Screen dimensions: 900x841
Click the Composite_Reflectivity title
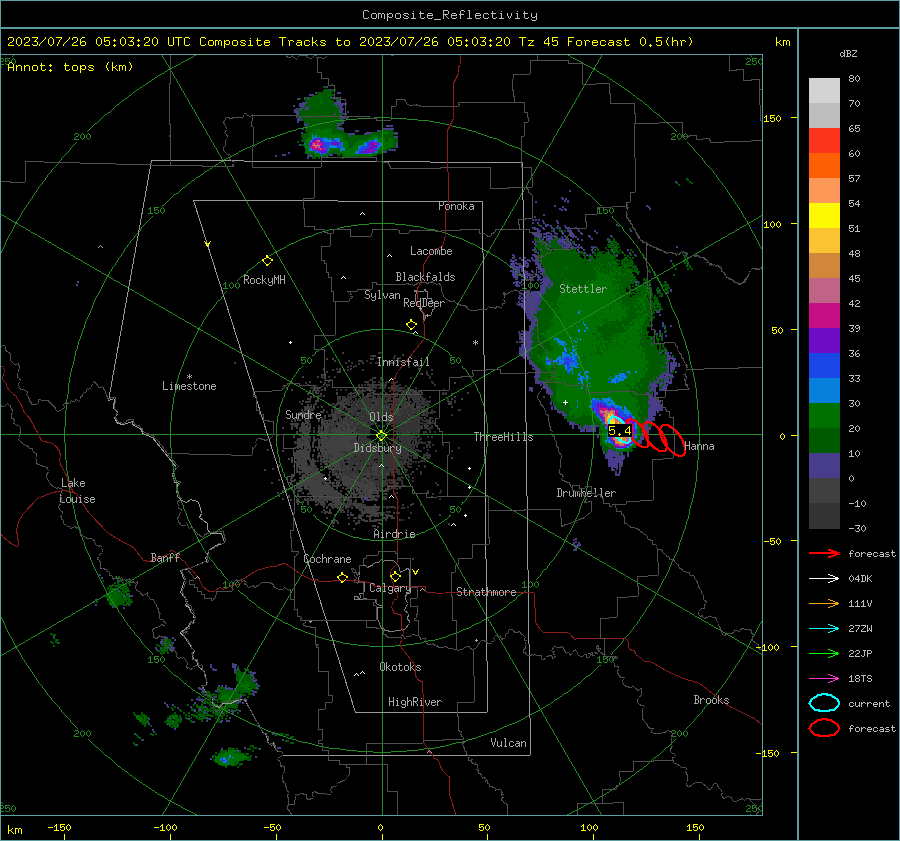click(450, 15)
